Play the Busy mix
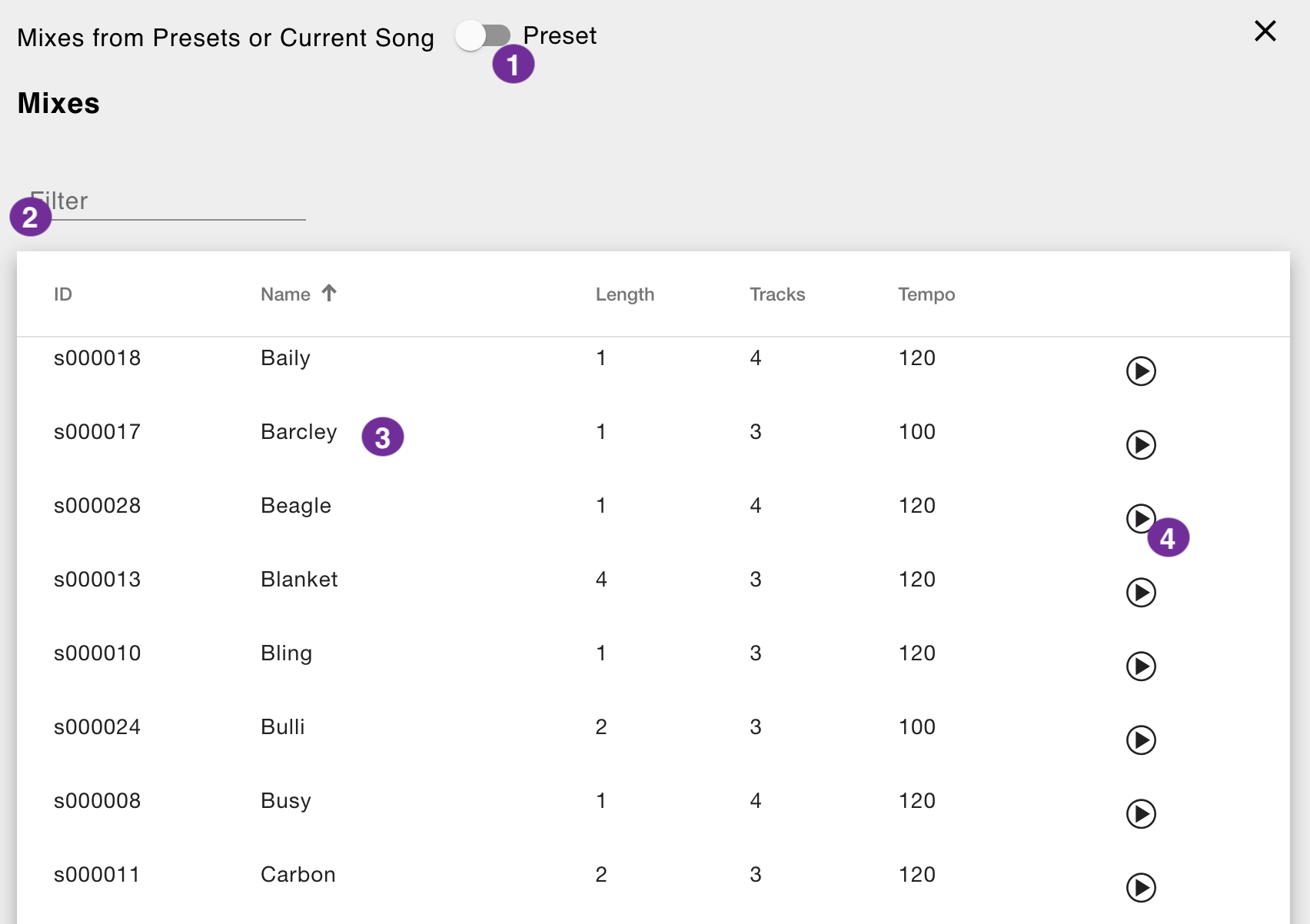The height and width of the screenshot is (924, 1310). (x=1141, y=813)
